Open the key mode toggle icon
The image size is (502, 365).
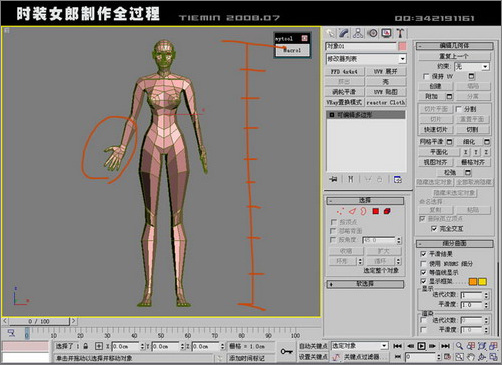397,357
